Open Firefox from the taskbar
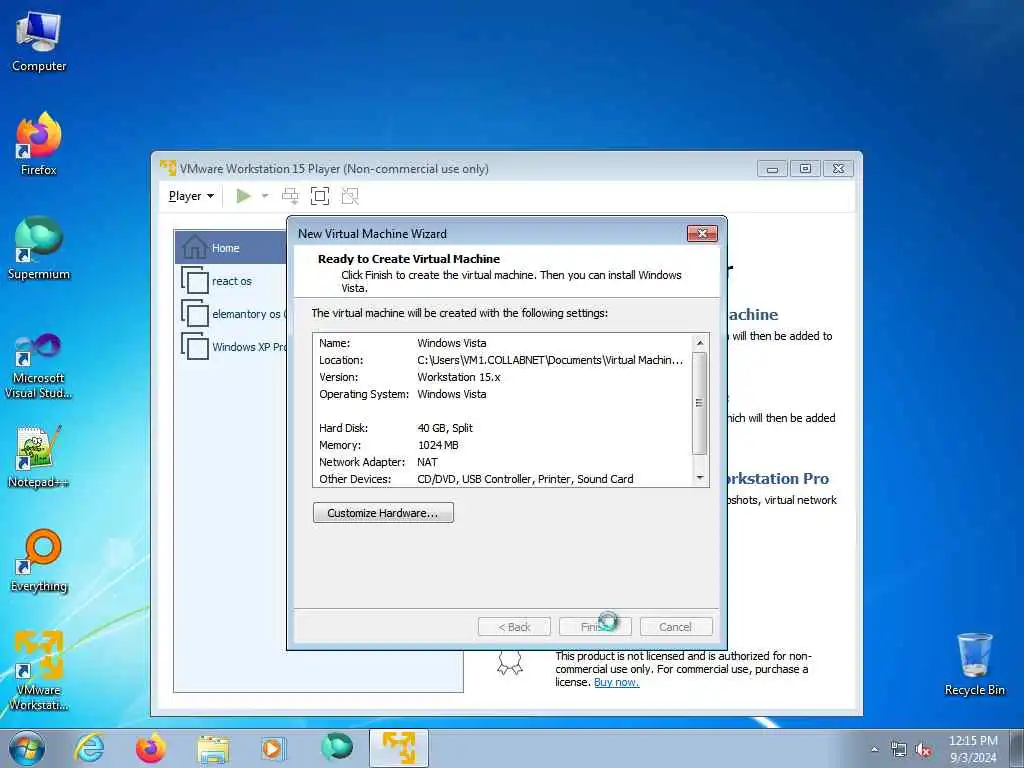 tap(151, 748)
